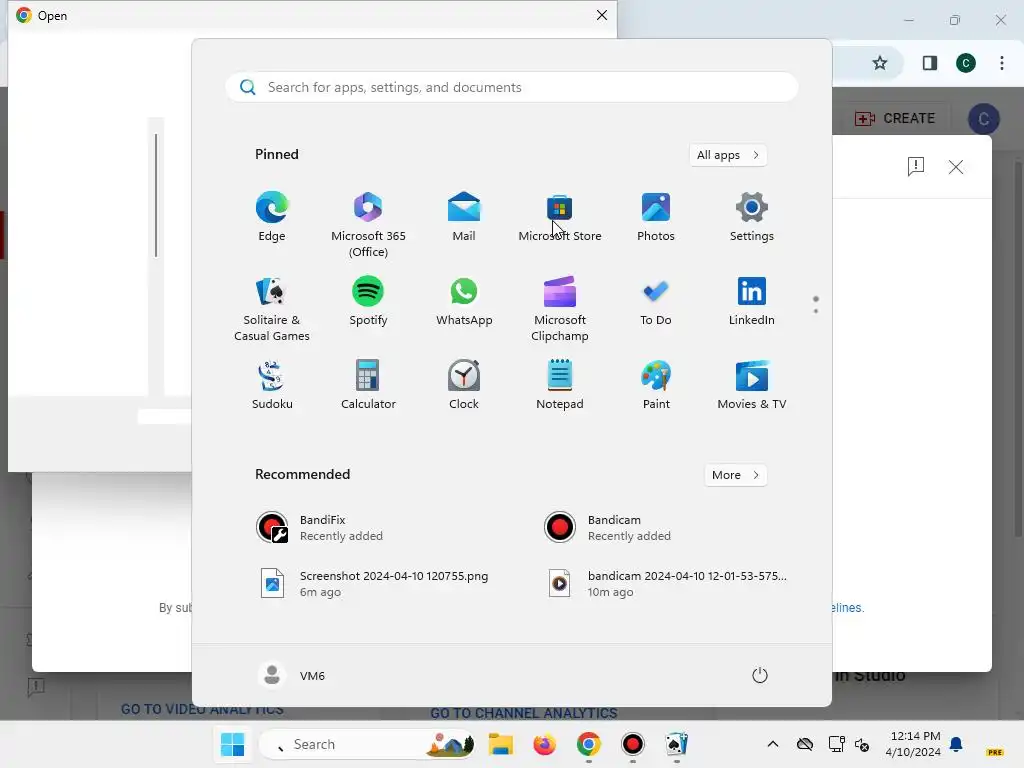Launch Notepad from pinned apps
Screen dimensions: 1024x768
560,385
